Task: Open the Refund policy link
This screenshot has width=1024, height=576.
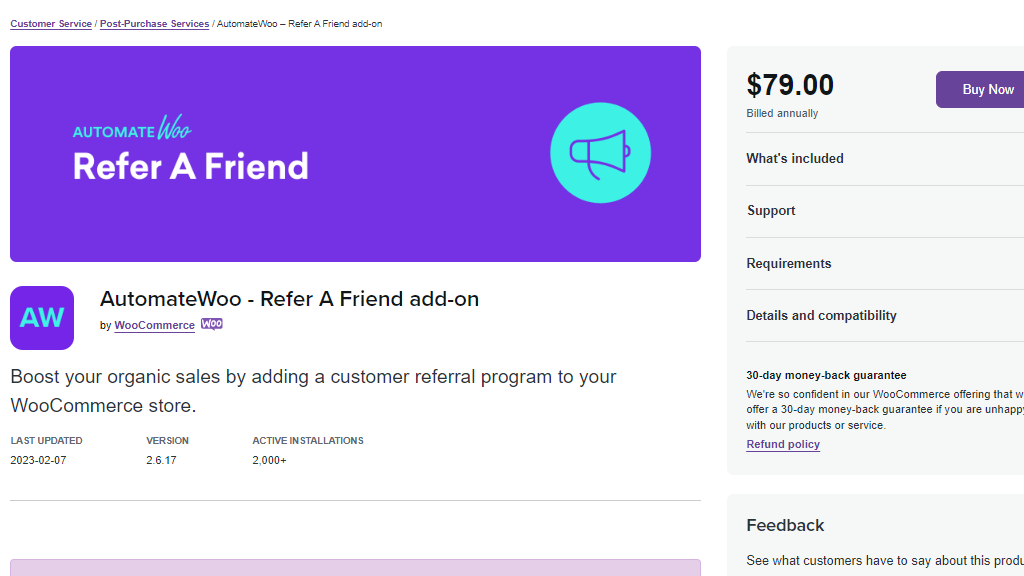Action: [783, 444]
